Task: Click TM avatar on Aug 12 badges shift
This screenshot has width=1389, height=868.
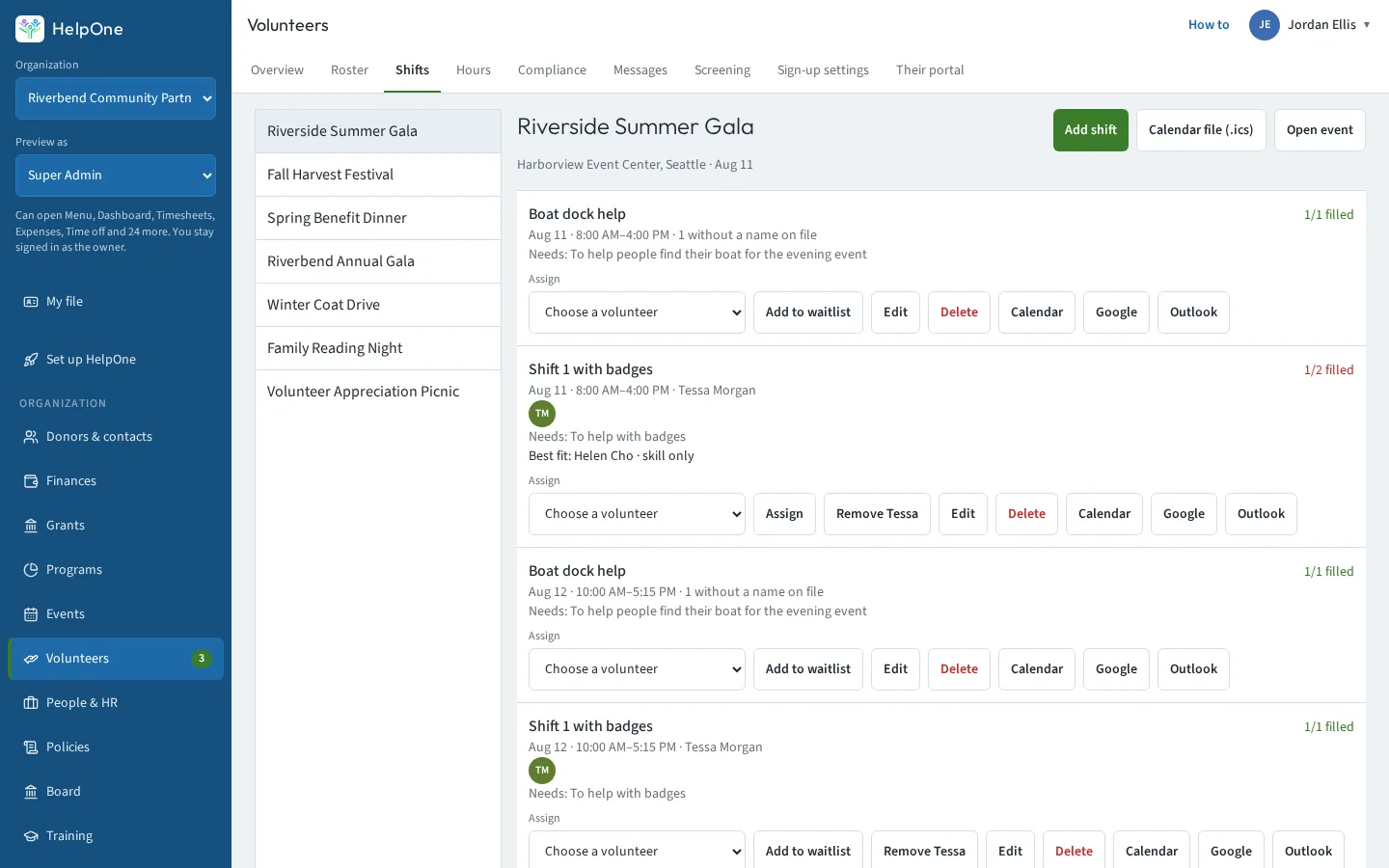Action: 542,771
